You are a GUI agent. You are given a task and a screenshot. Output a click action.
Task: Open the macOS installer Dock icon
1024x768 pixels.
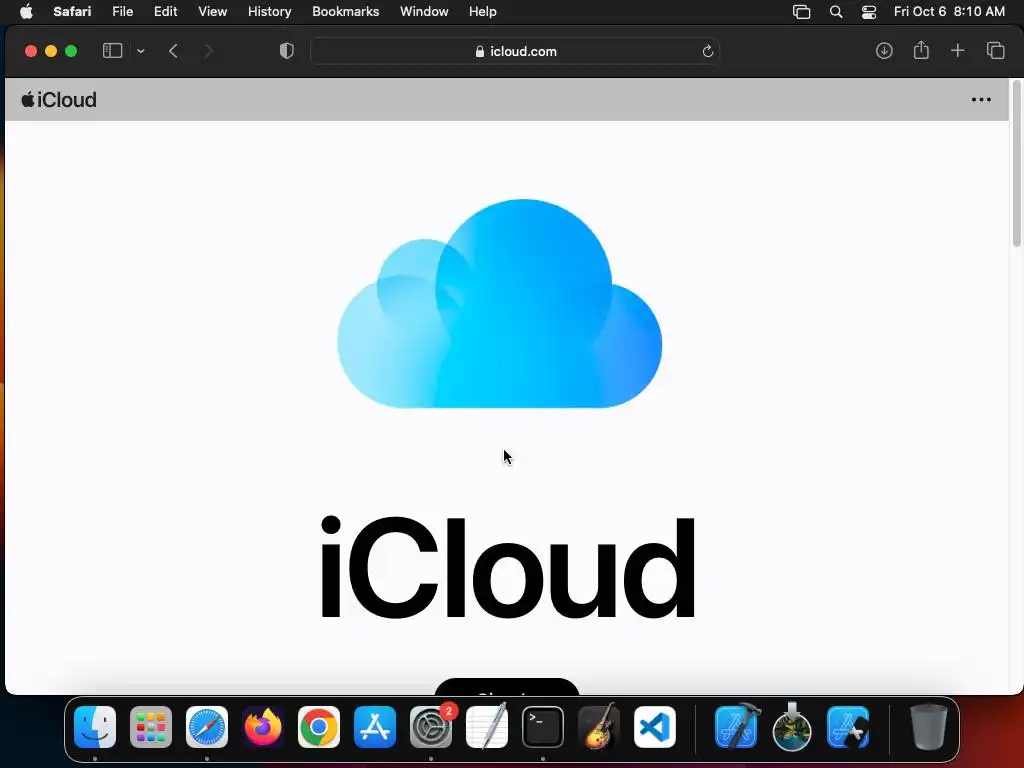click(792, 726)
